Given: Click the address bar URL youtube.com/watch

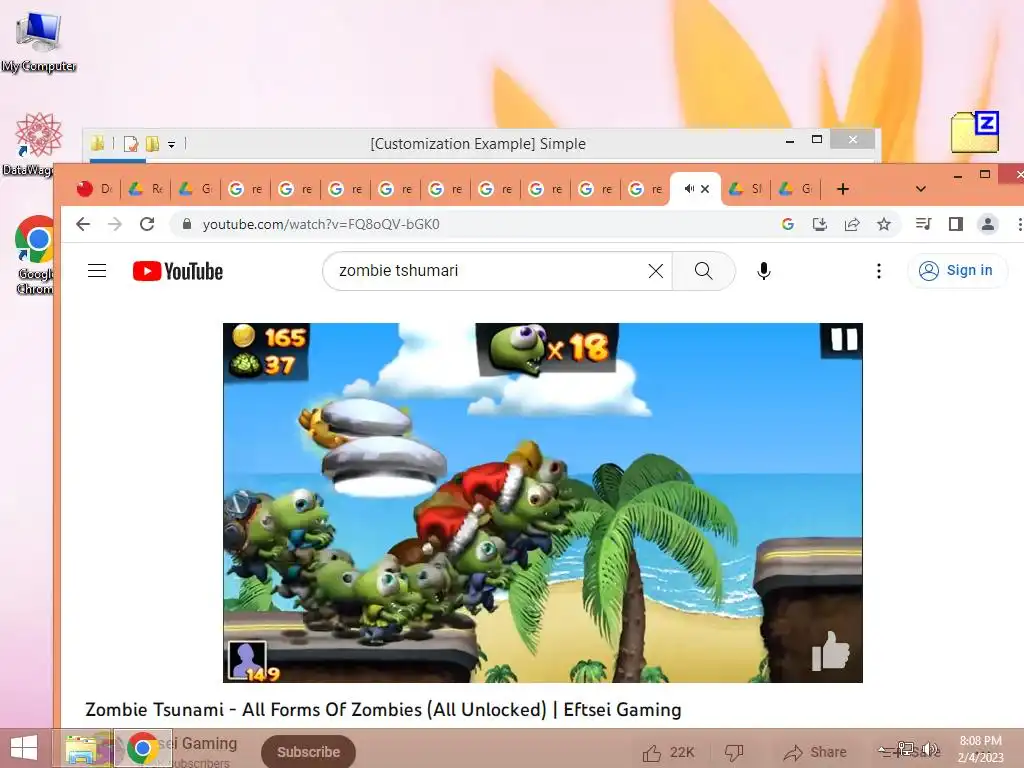Looking at the screenshot, I should click(x=321, y=224).
